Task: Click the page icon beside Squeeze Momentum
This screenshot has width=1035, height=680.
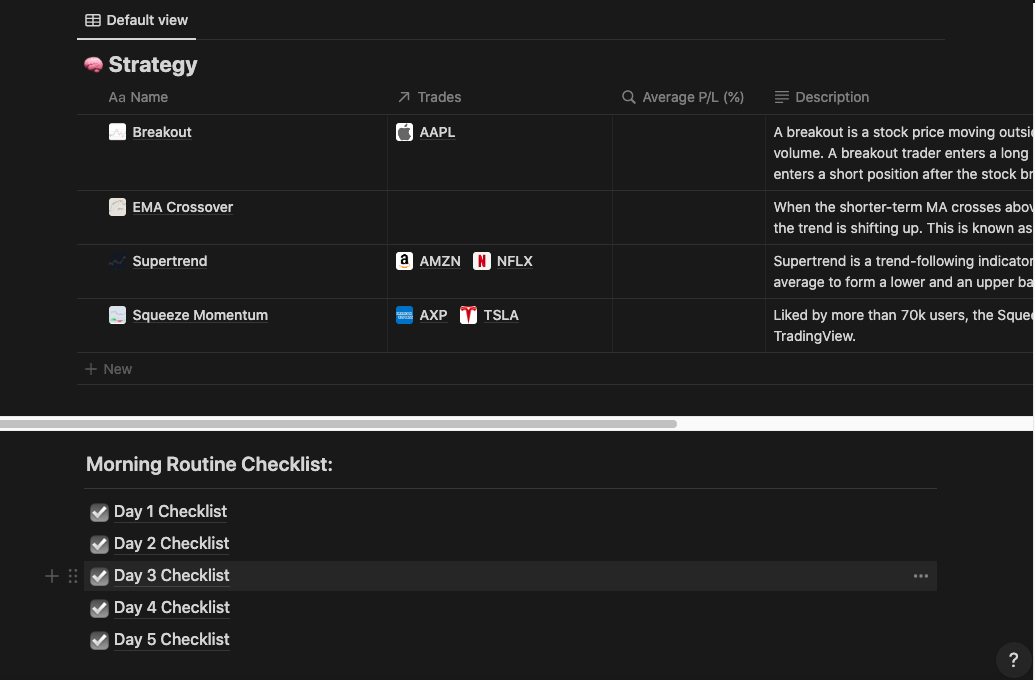Action: pyautogui.click(x=117, y=315)
